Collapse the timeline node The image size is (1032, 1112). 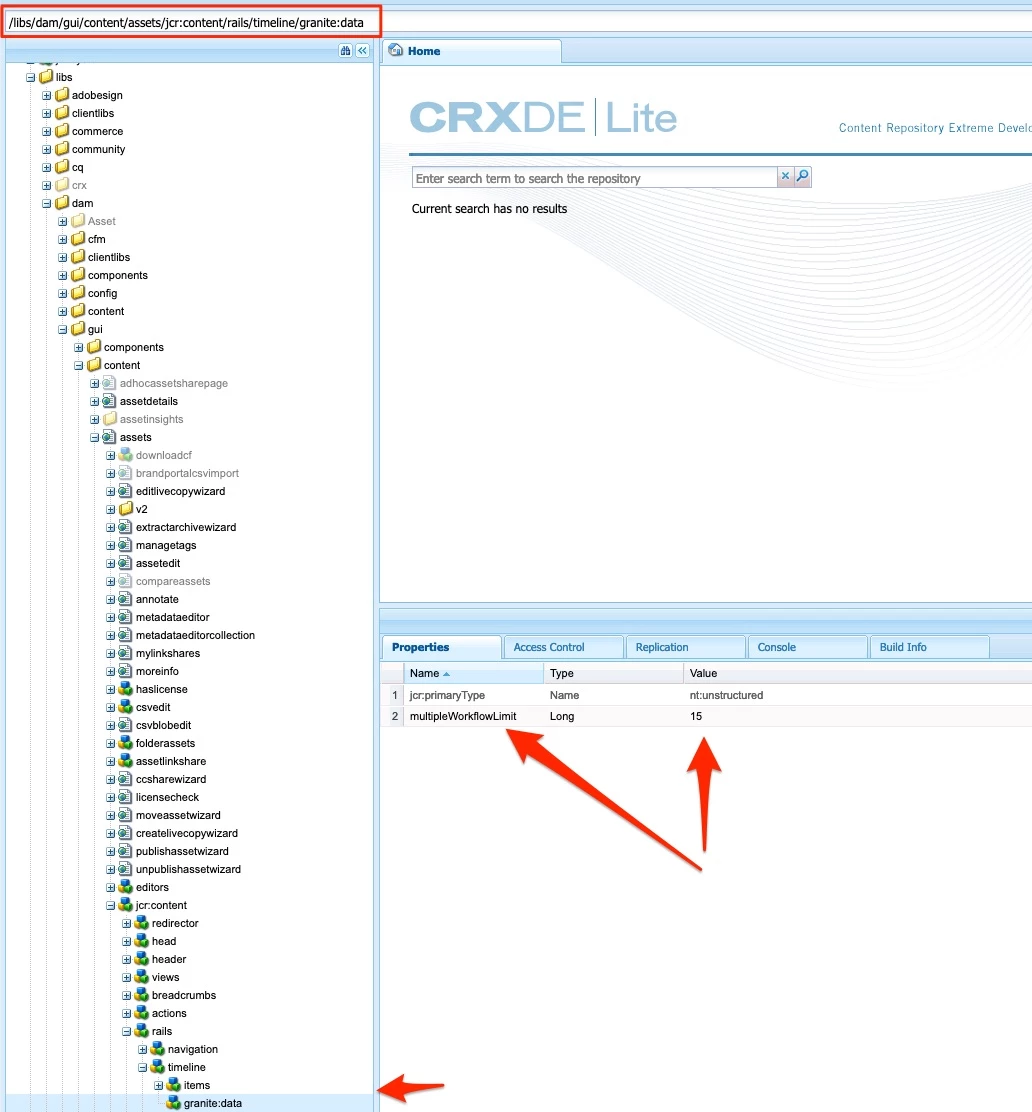[x=143, y=1067]
